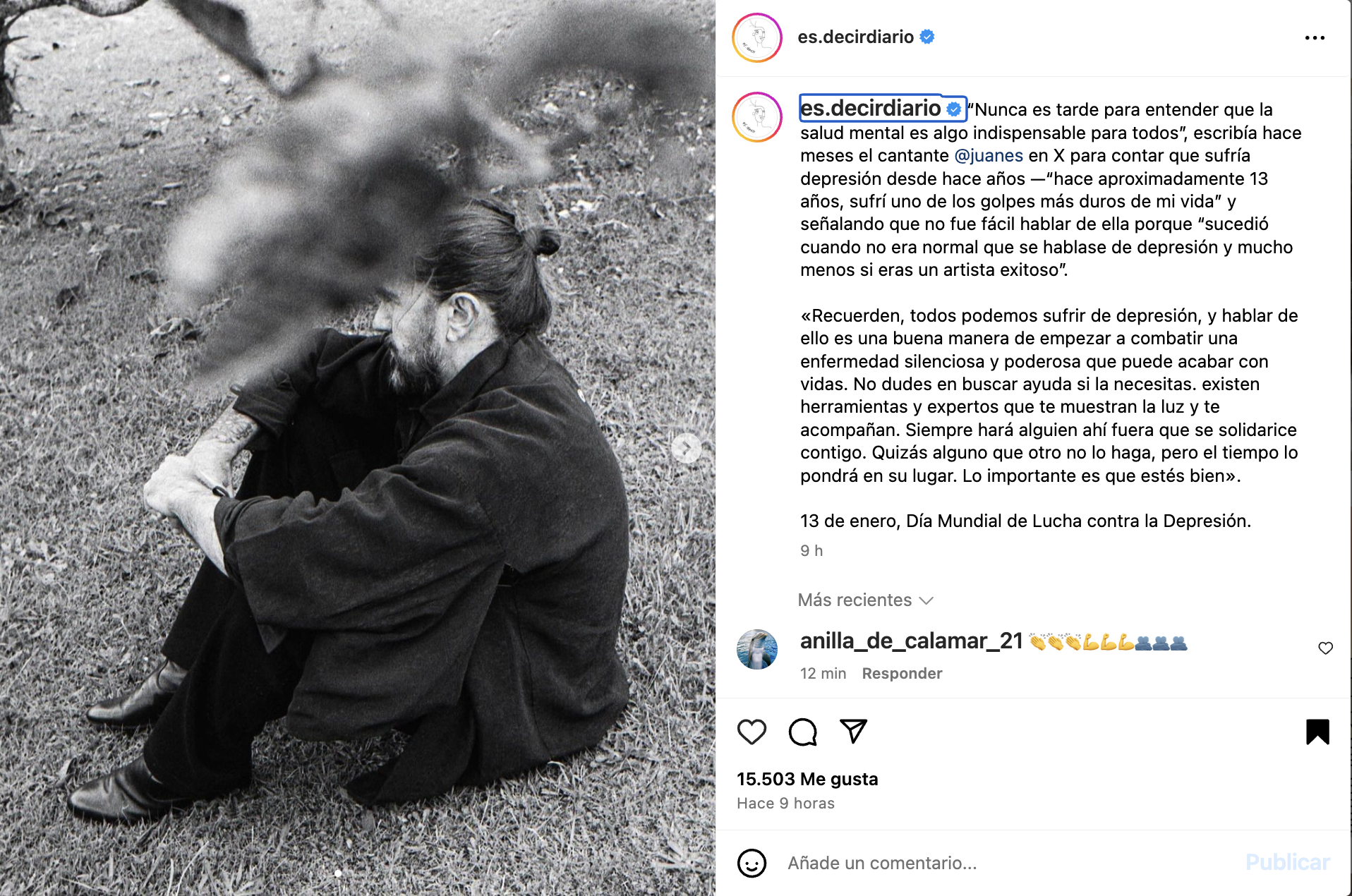Open commenter anilla_de_calamar_21 username
1352x896 pixels.
pos(912,641)
